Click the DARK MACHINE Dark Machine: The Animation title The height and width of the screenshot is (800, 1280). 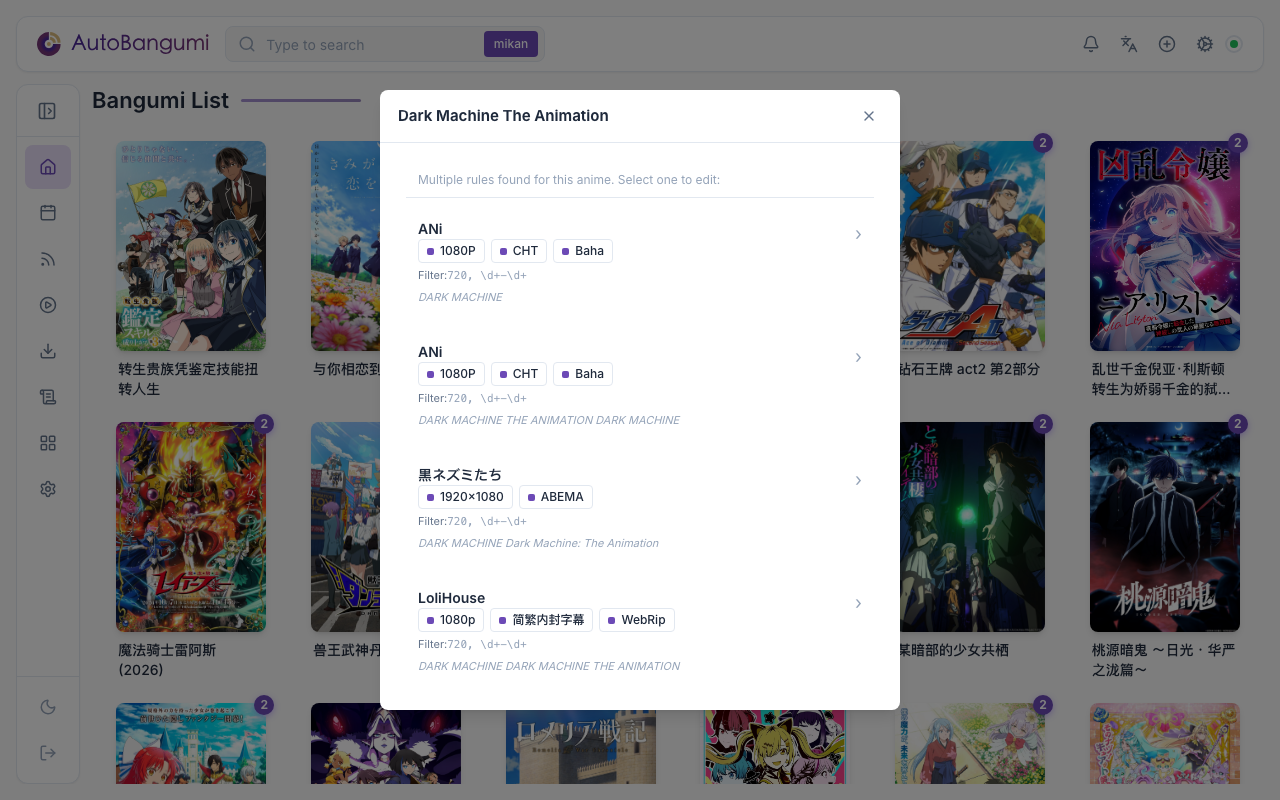point(538,543)
